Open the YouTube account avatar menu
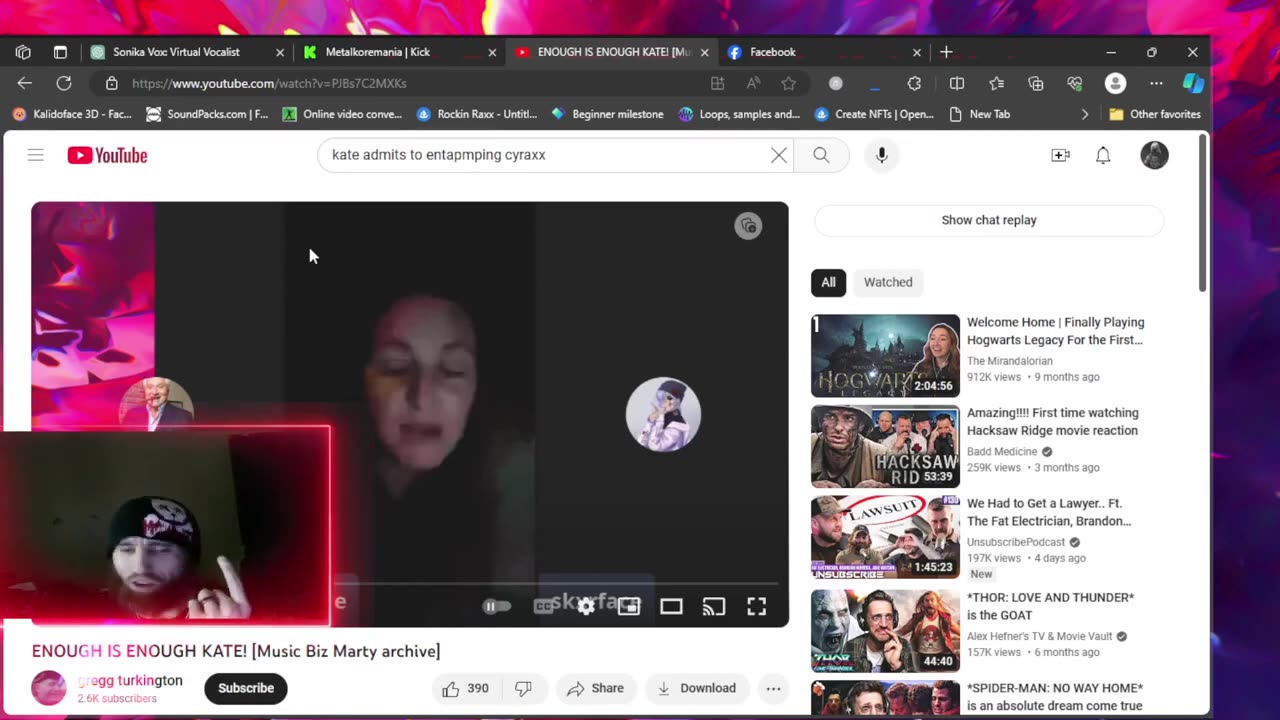Screen dimensions: 1280x720 (1154, 155)
